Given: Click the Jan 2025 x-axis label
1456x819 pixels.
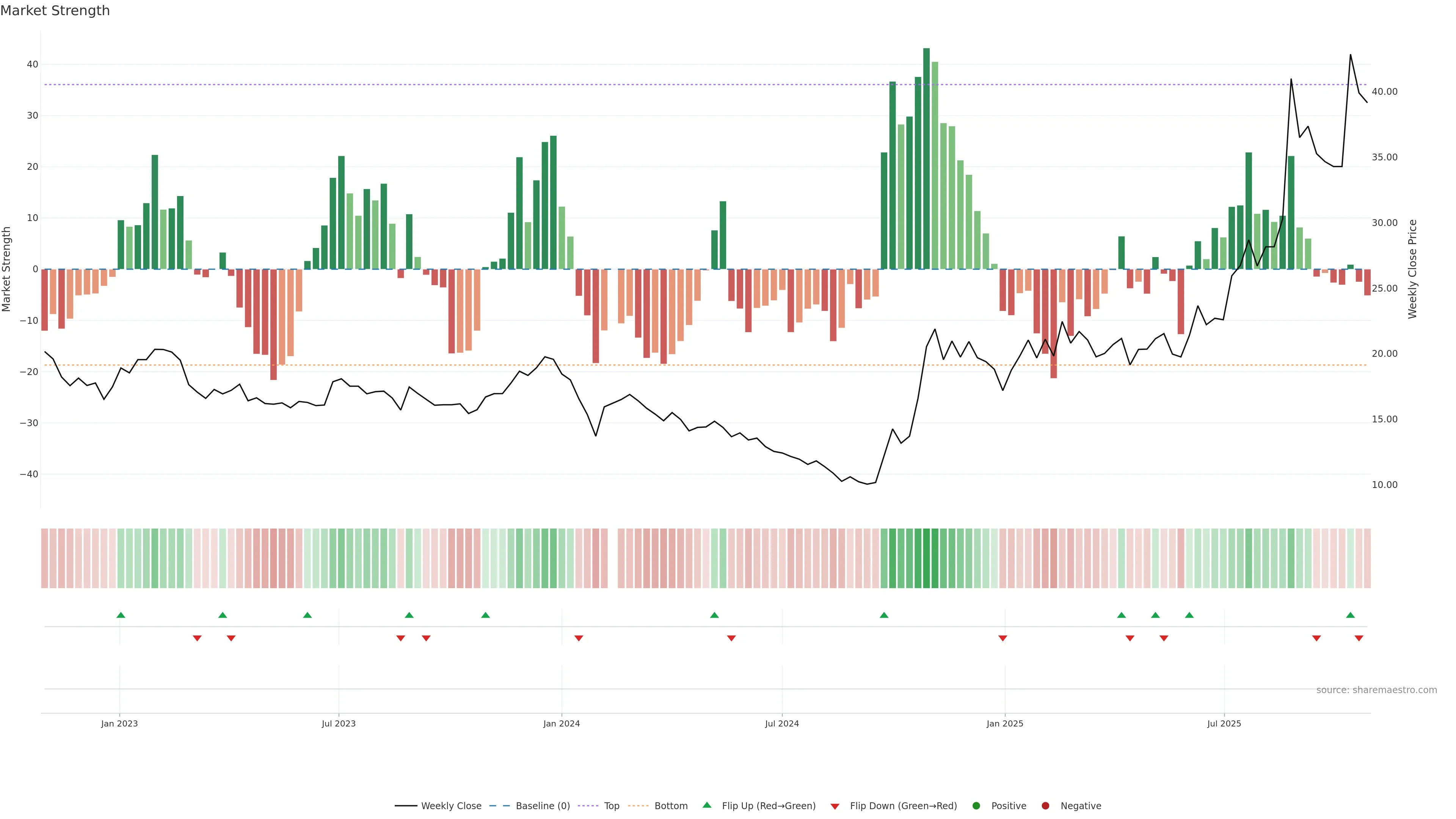Looking at the screenshot, I should point(1005,723).
